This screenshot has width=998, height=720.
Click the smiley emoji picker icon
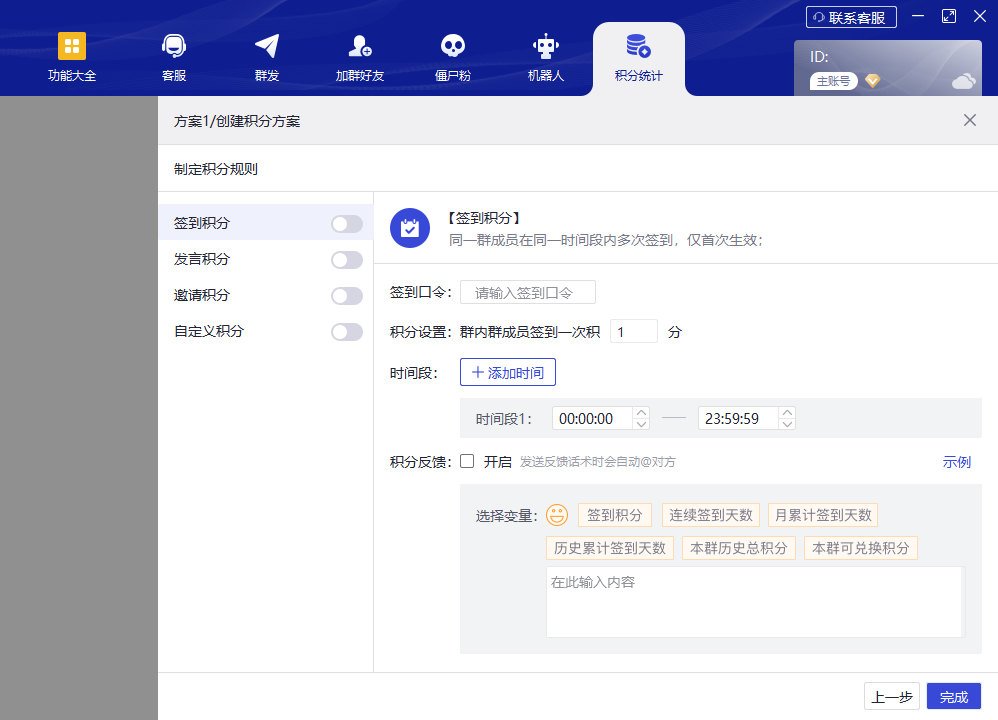click(557, 515)
